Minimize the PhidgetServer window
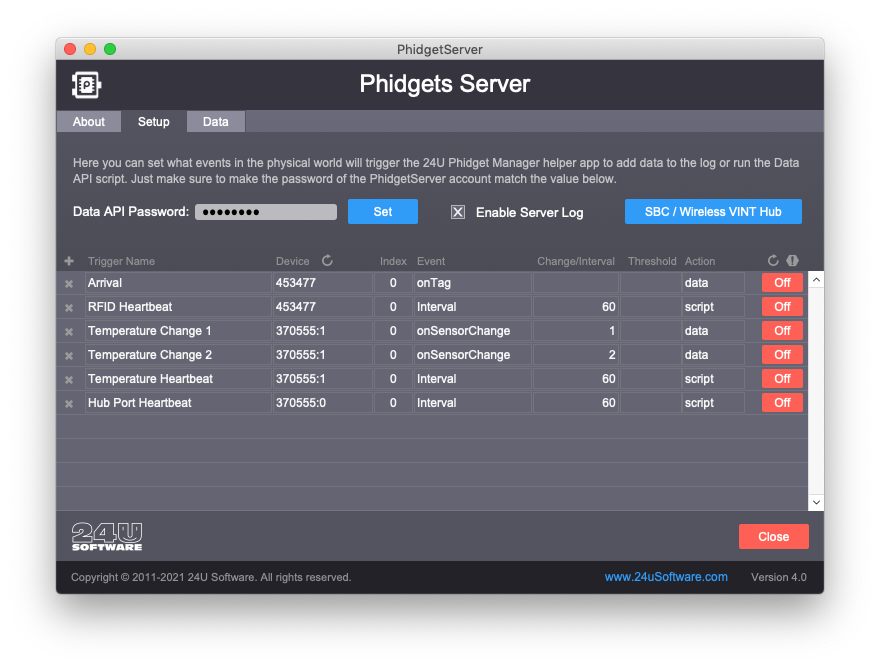The width and height of the screenshot is (880, 668). pyautogui.click(x=90, y=49)
